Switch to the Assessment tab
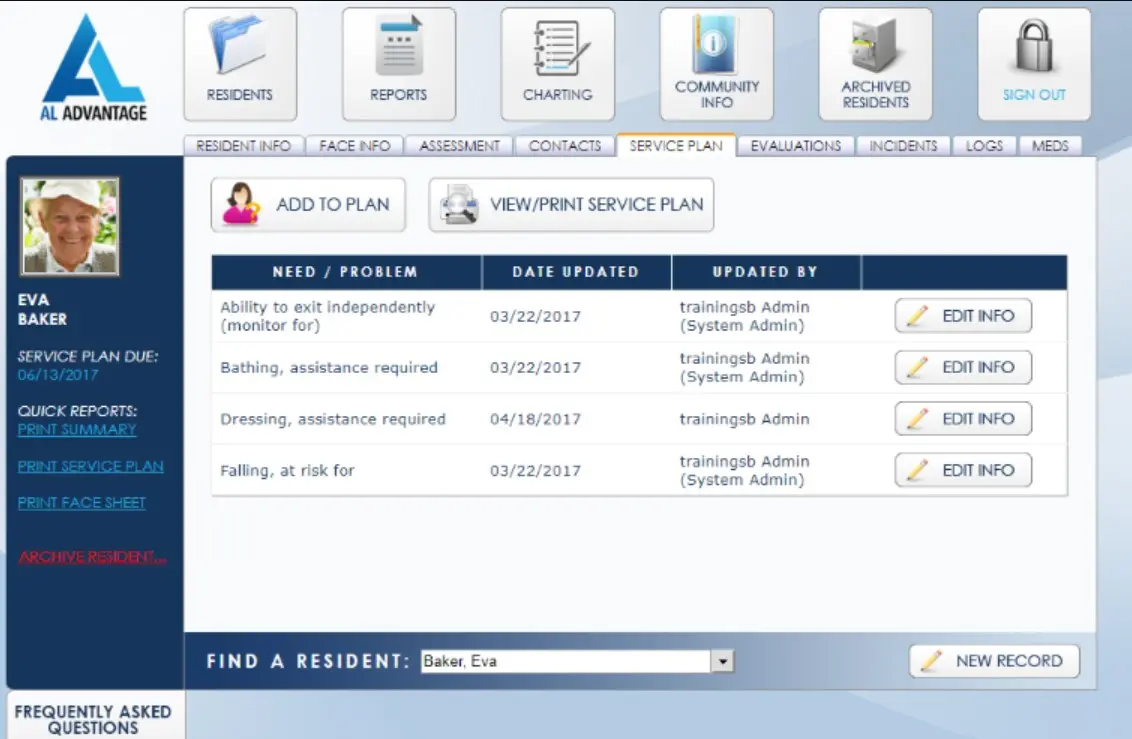The height and width of the screenshot is (739, 1132). point(458,145)
